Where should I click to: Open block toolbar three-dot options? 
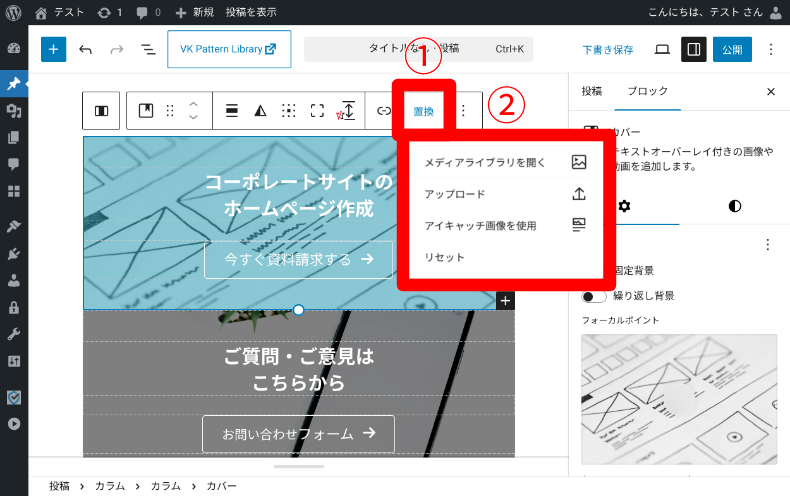[x=463, y=110]
